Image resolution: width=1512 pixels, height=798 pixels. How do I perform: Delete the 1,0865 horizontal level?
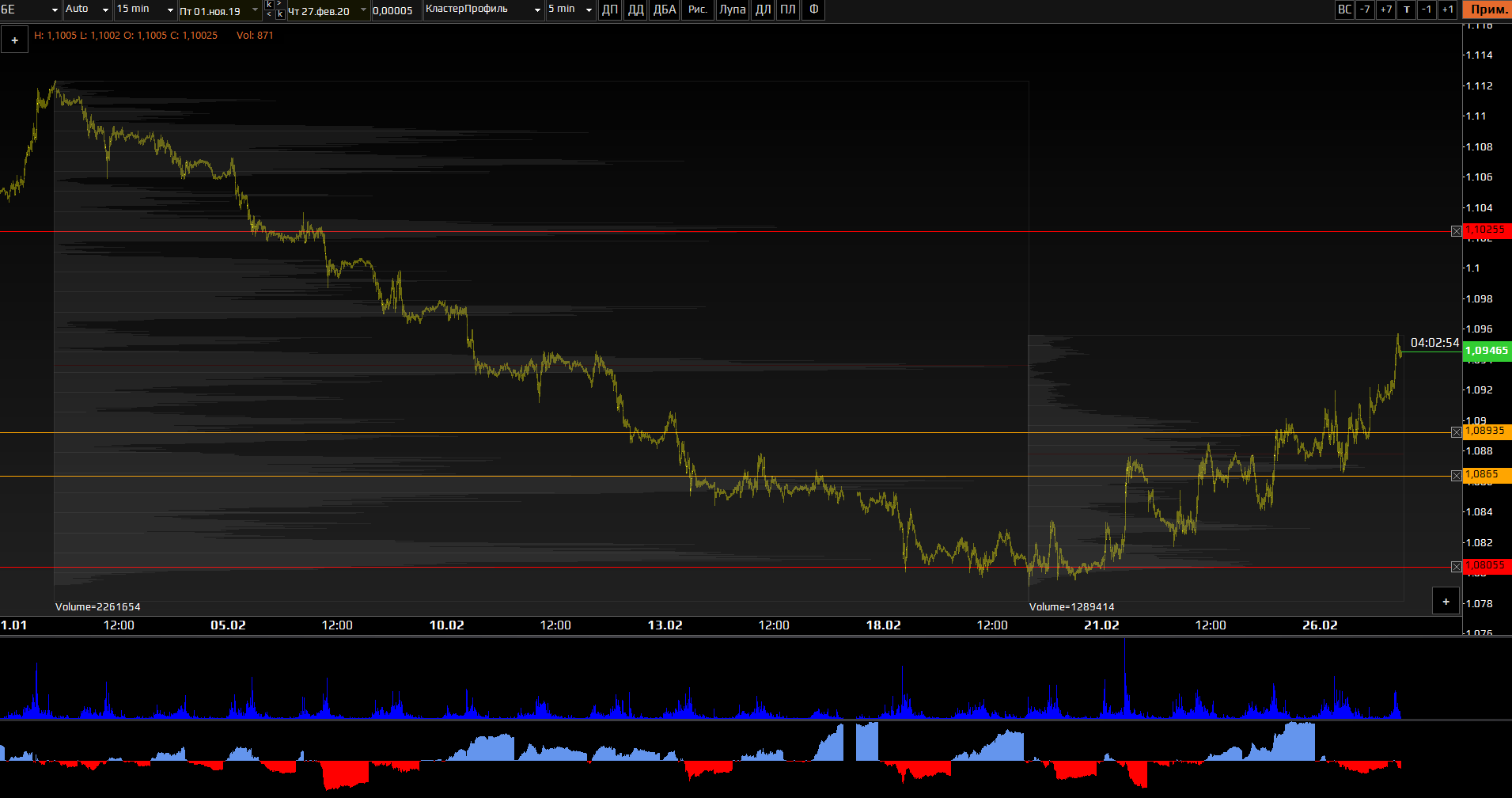[1456, 476]
